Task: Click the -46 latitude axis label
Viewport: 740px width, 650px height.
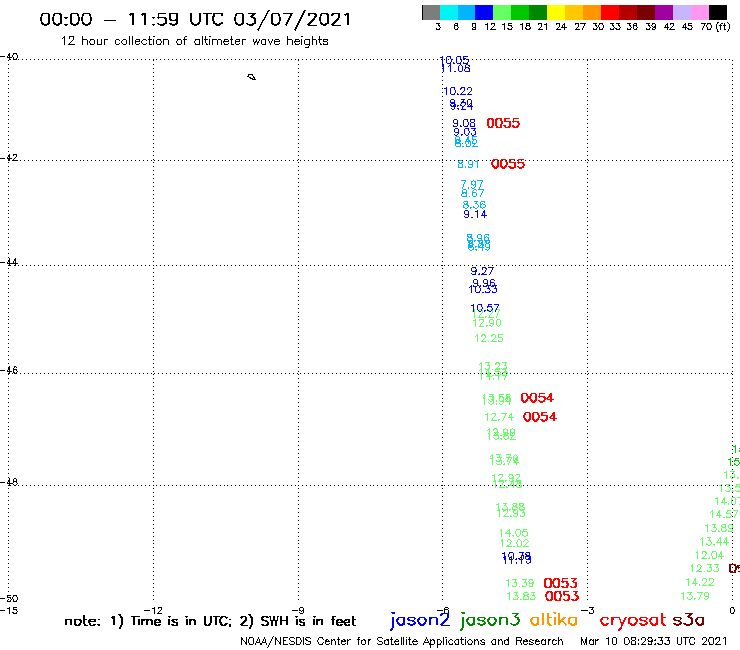Action: [x=9, y=371]
